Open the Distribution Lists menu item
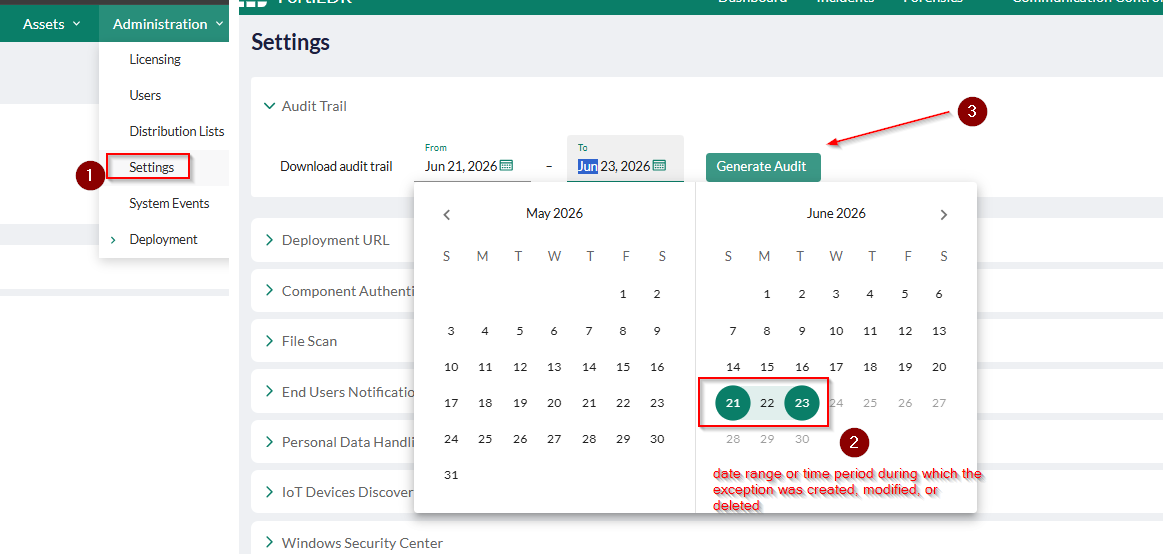This screenshot has width=1163, height=554. (x=177, y=131)
